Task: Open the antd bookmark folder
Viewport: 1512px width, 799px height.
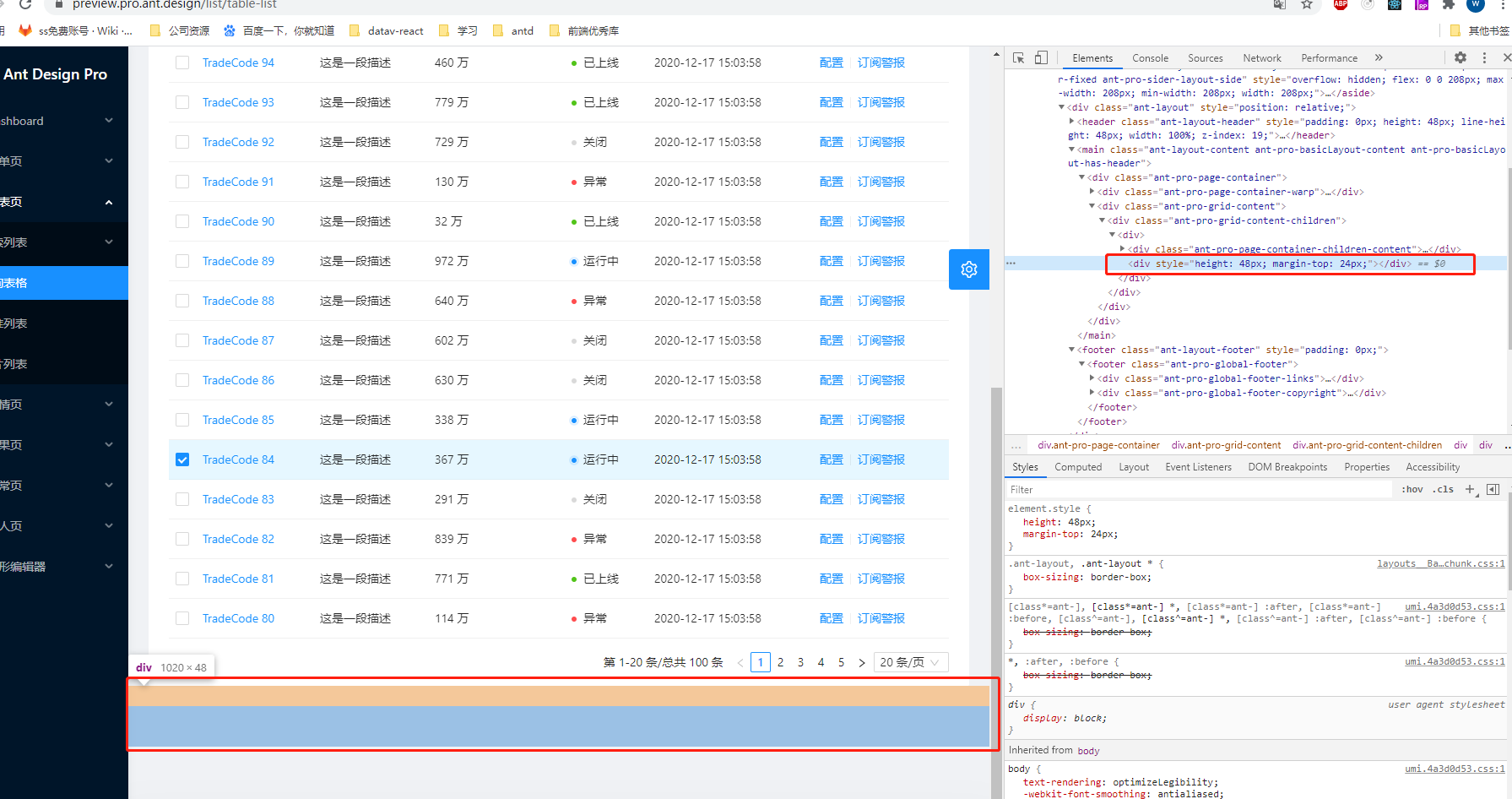Action: coord(514,31)
